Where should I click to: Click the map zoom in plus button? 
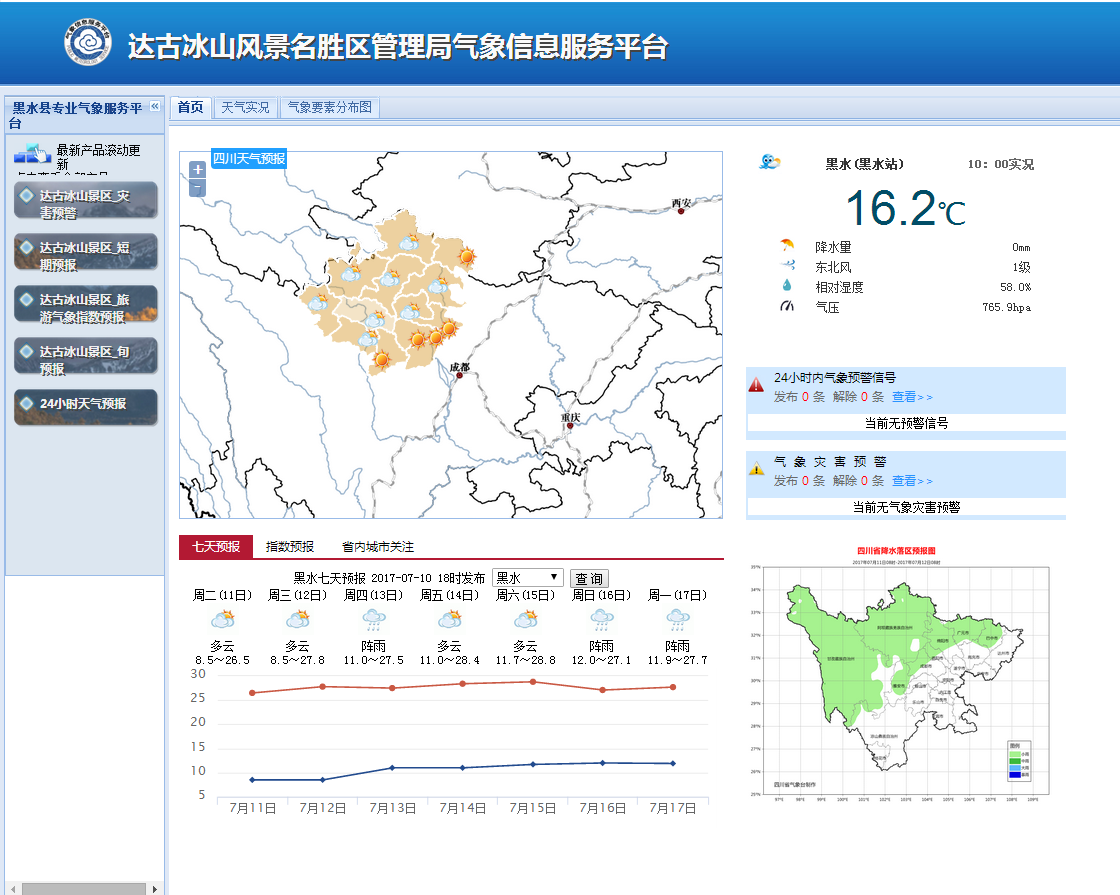(x=197, y=170)
